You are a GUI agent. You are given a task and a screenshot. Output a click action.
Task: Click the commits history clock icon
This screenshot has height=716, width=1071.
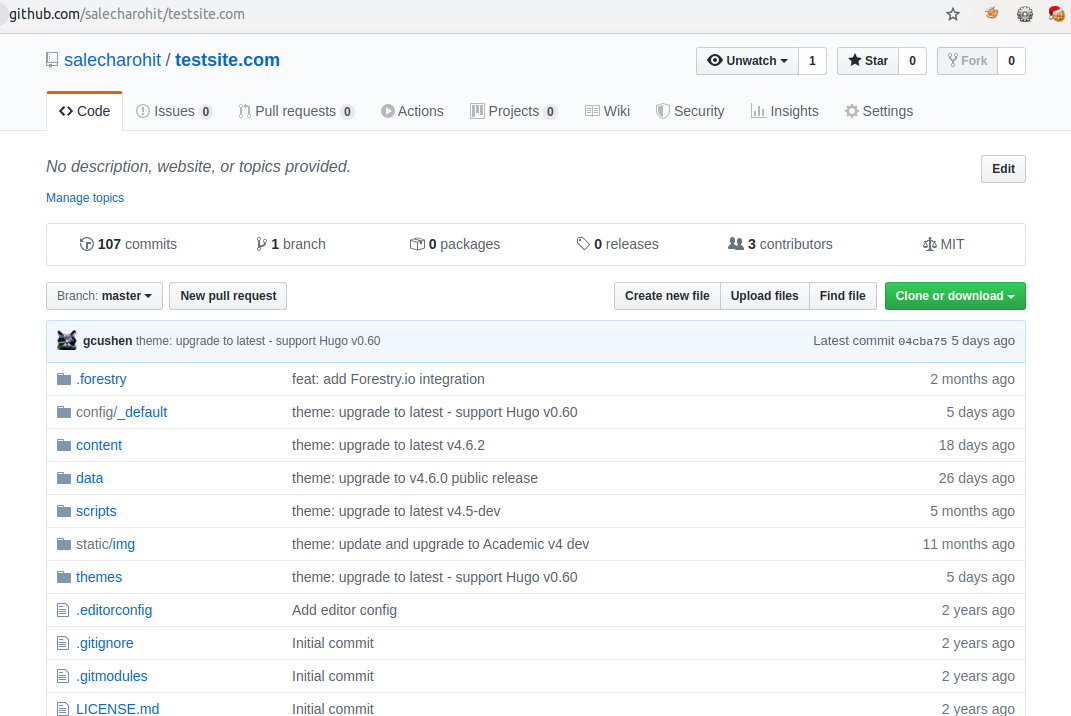[87, 244]
